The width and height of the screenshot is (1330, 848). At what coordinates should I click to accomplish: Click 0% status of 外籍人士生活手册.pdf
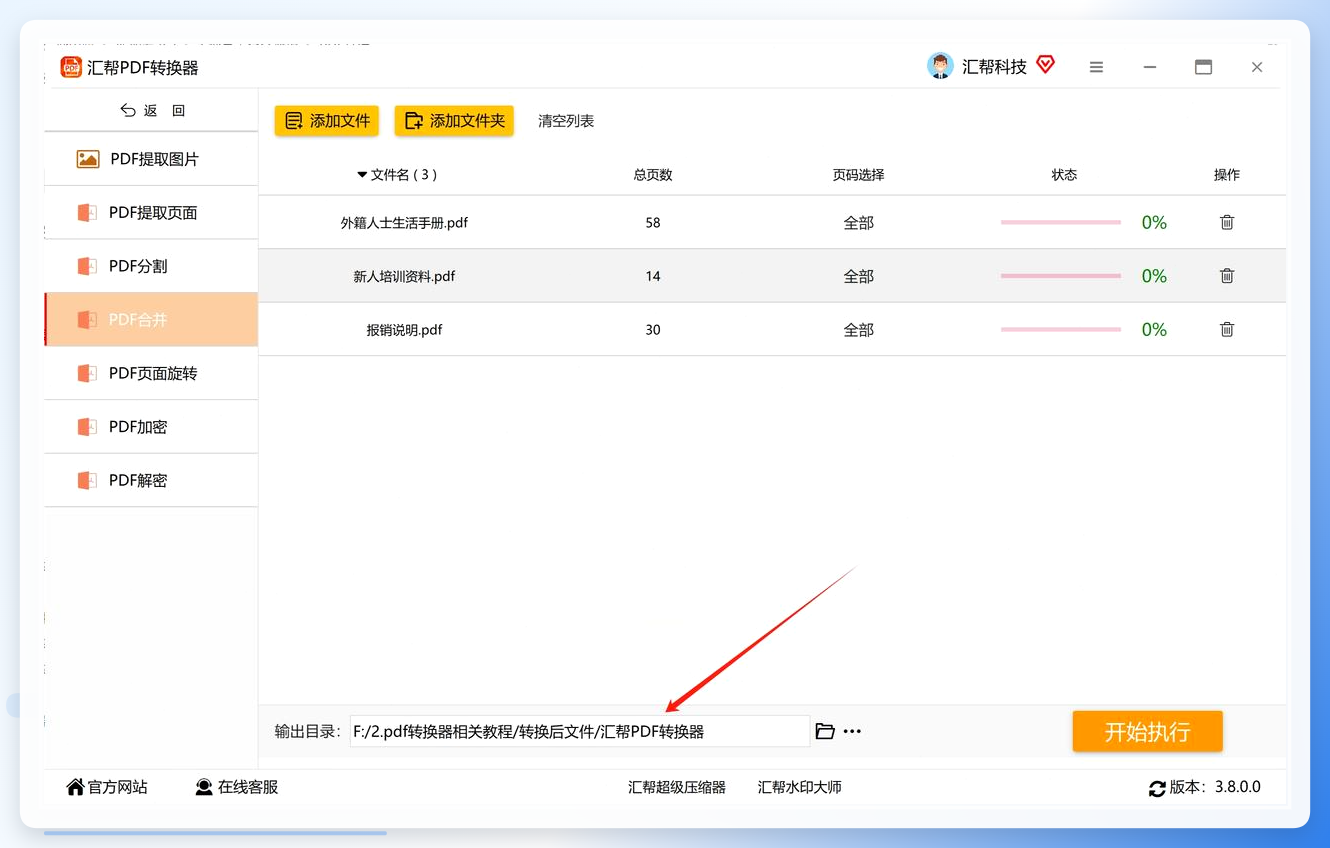(1154, 223)
